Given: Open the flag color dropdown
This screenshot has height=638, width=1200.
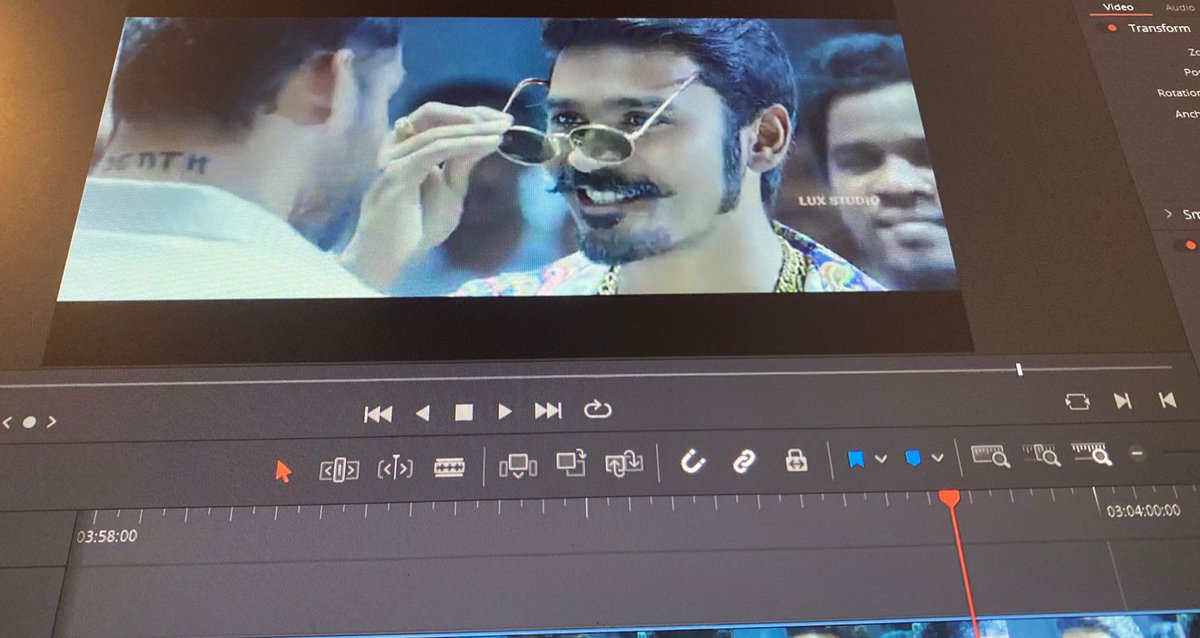Looking at the screenshot, I should pyautogui.click(x=881, y=459).
